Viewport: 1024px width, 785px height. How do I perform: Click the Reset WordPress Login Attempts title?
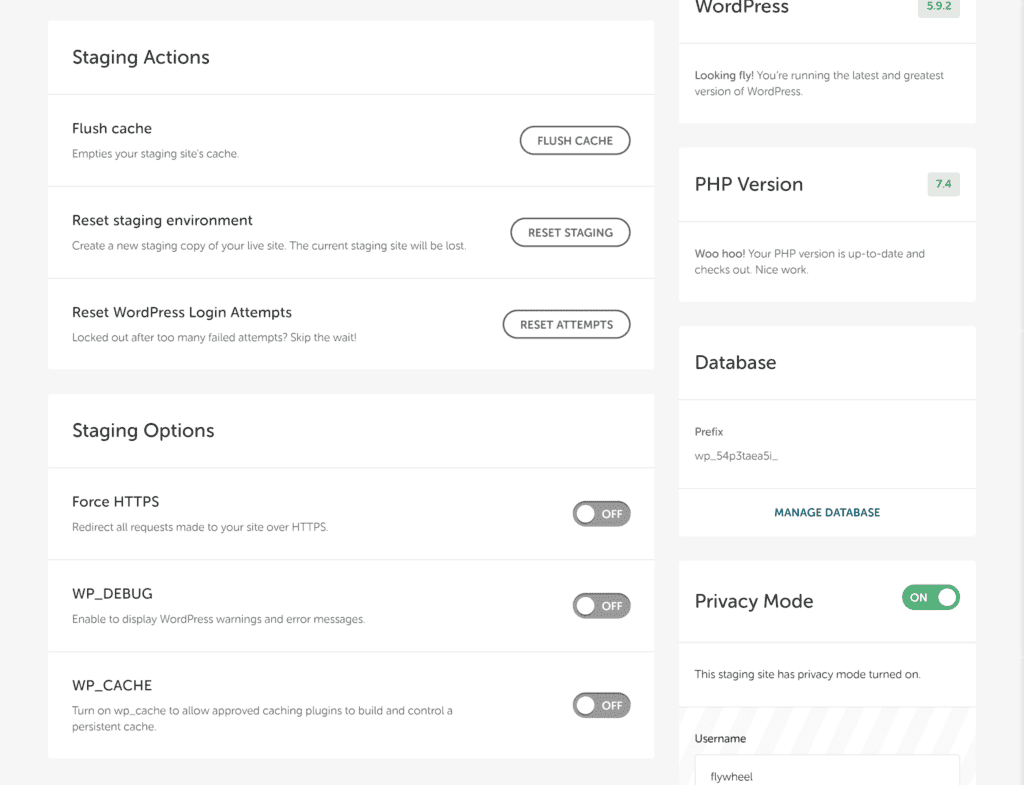[x=182, y=313]
